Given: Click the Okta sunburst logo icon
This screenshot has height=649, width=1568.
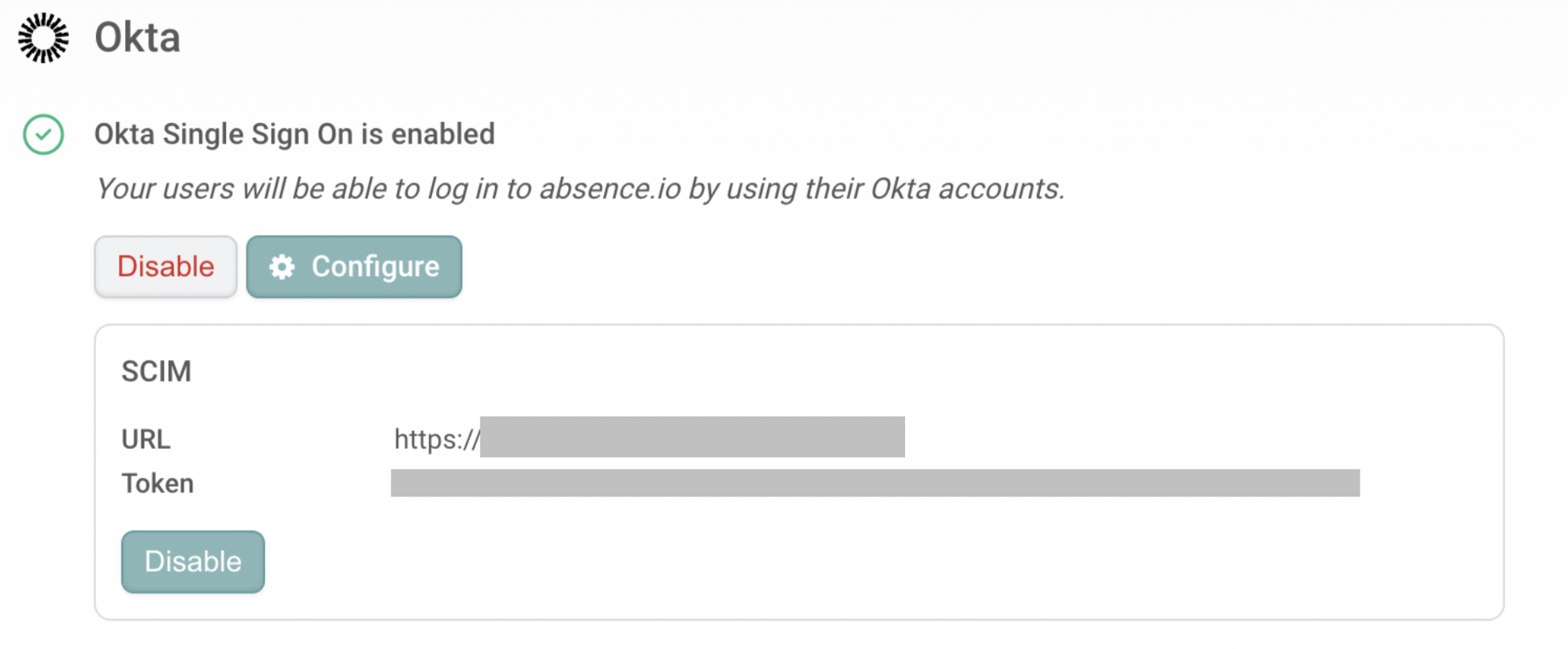Looking at the screenshot, I should tap(44, 38).
